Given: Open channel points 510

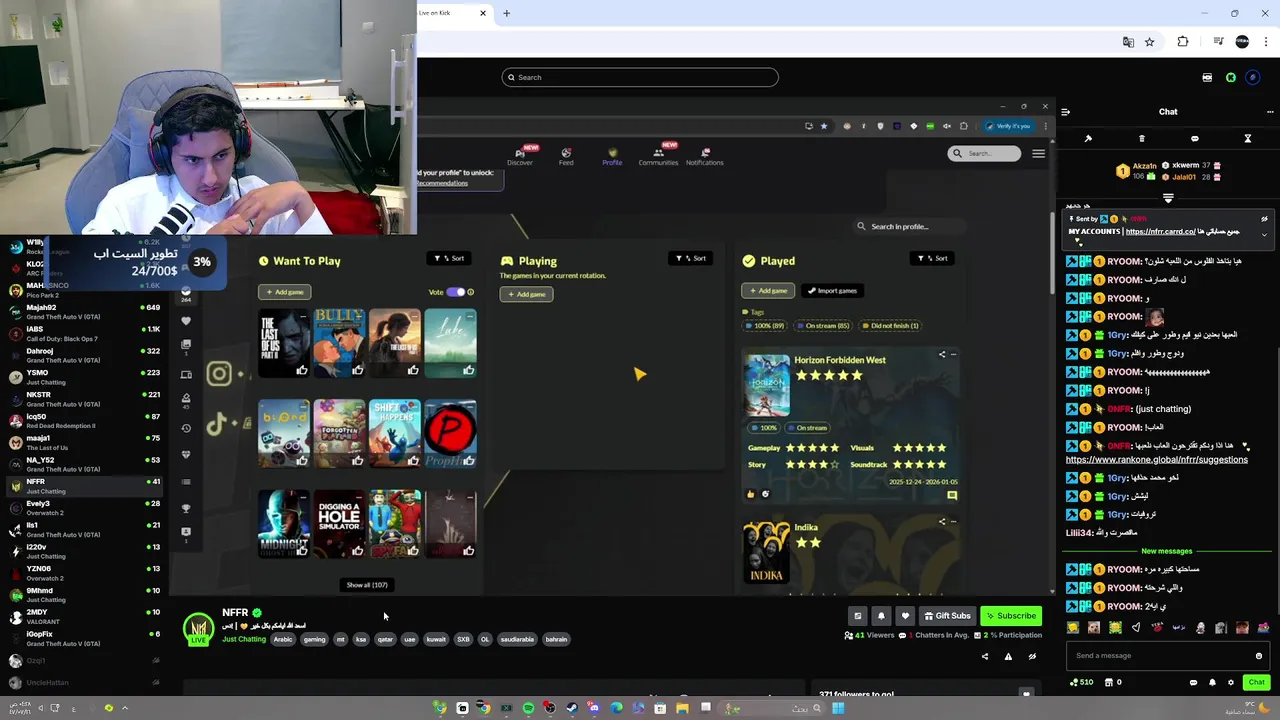Looking at the screenshot, I should point(1082,682).
